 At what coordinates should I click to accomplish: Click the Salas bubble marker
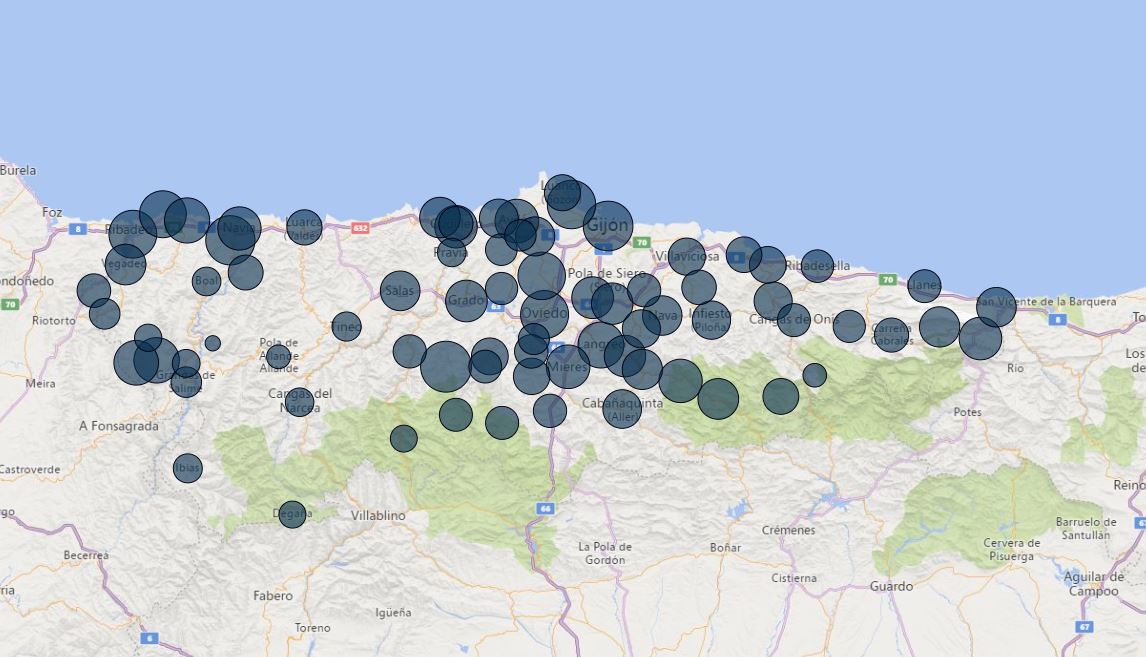coord(400,291)
